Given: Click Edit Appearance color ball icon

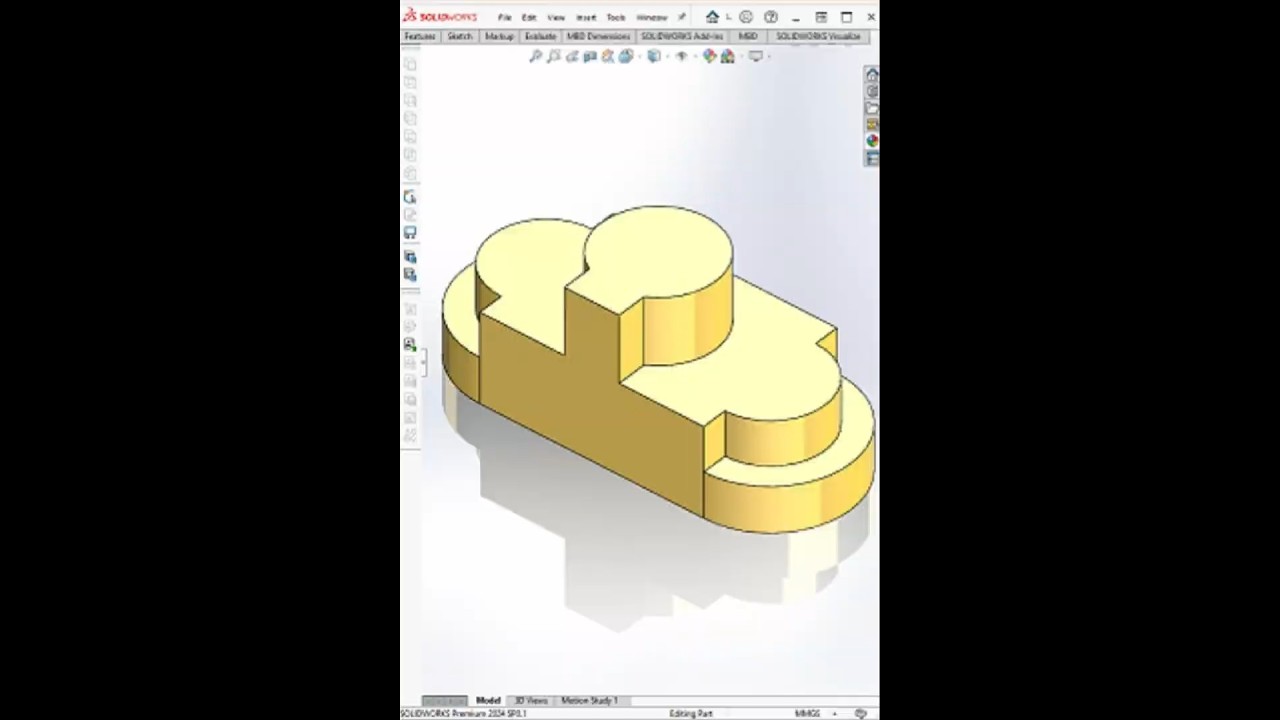Looking at the screenshot, I should click(709, 56).
